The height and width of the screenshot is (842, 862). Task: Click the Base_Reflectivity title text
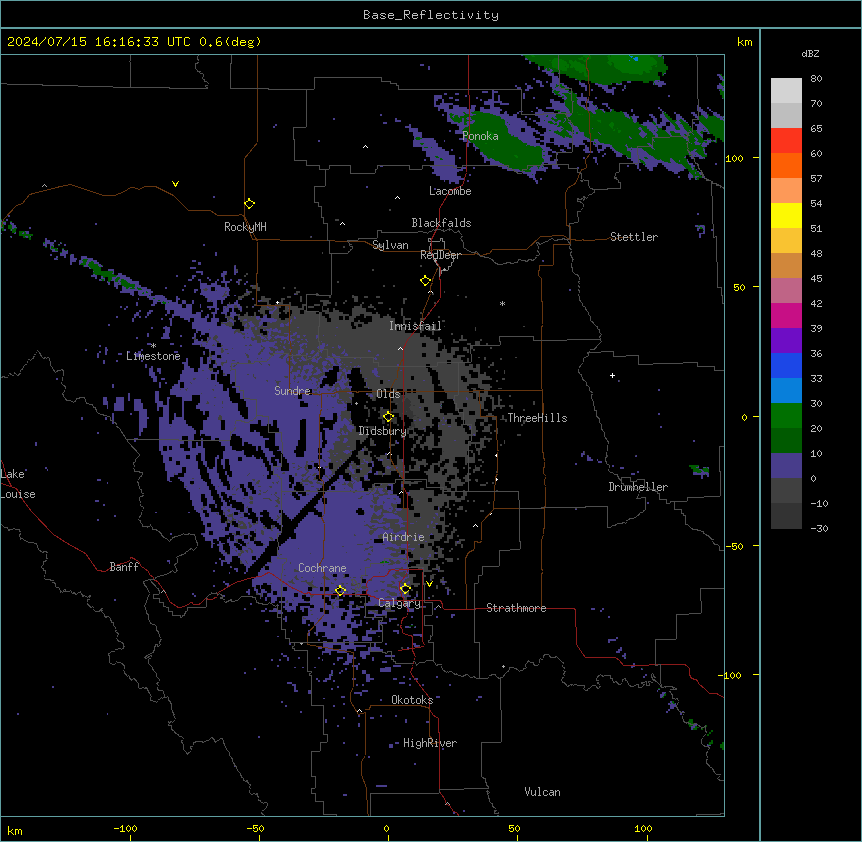coord(431,15)
